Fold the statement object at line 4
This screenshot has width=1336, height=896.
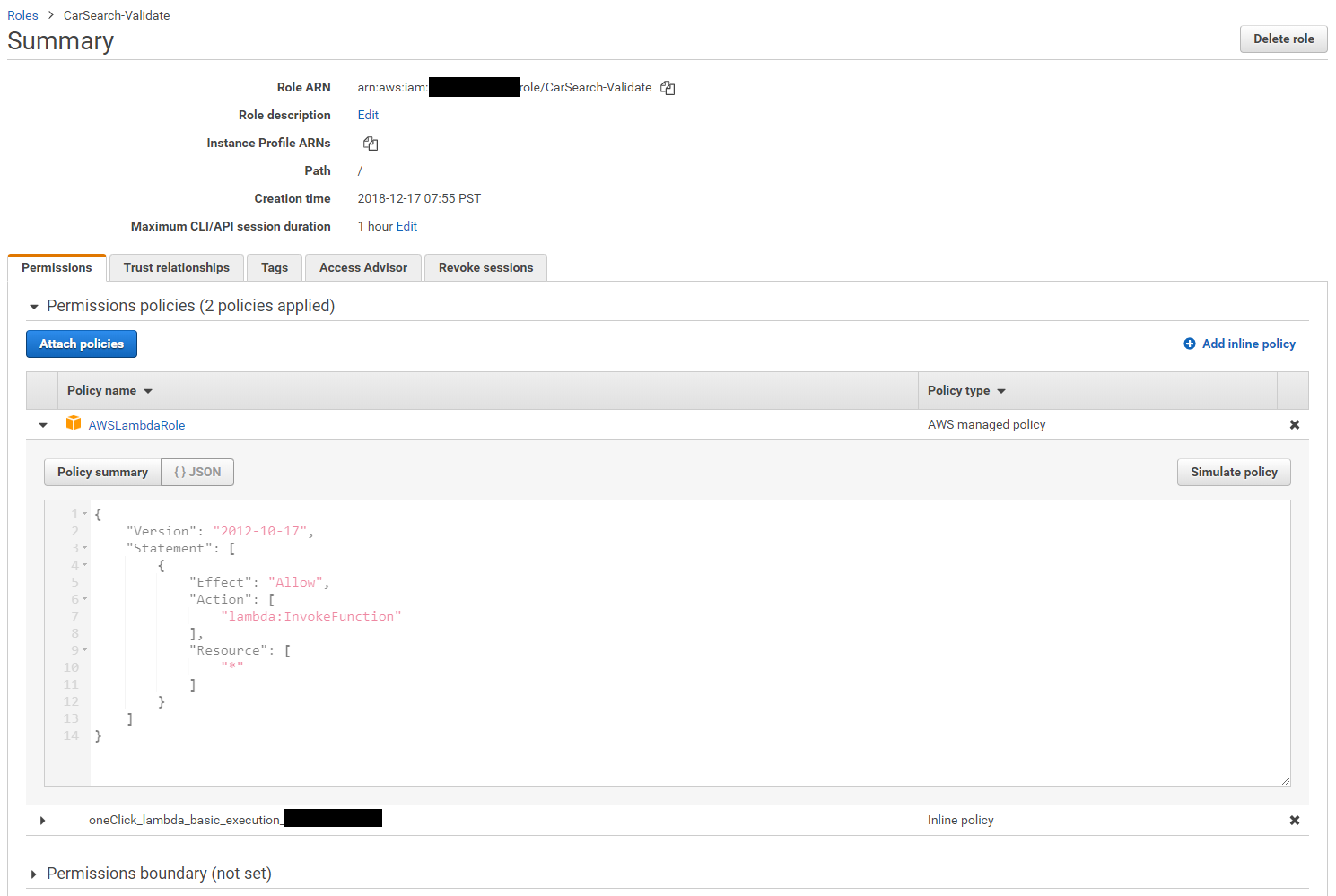[x=85, y=565]
